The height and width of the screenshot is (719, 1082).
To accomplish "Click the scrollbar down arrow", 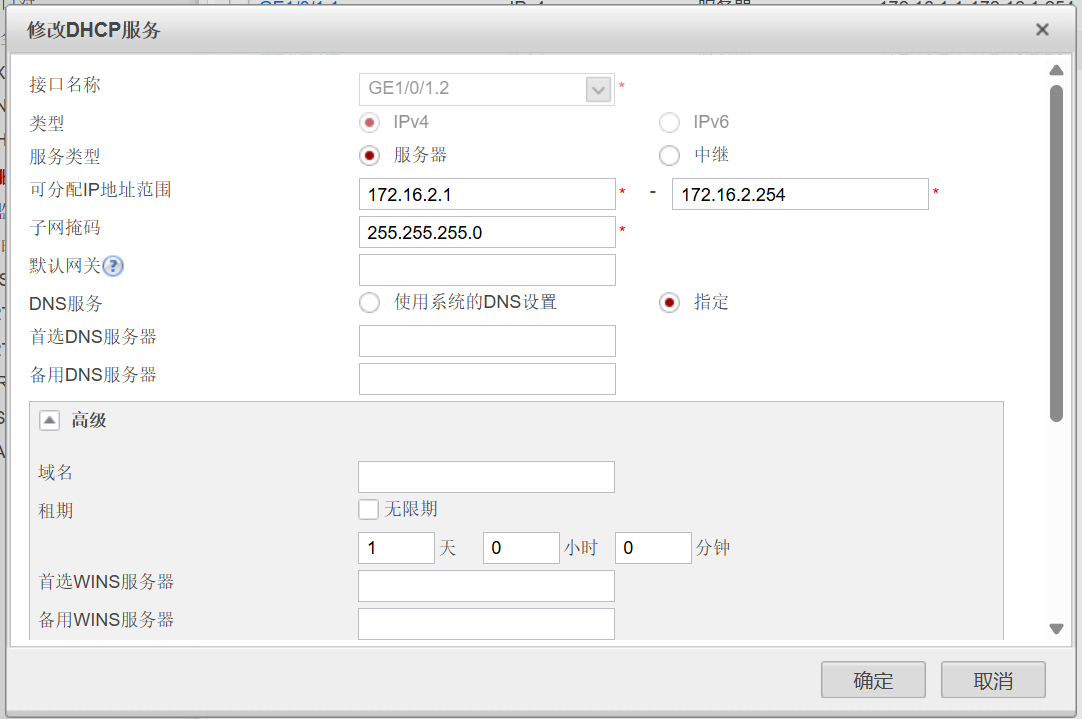I will (x=1056, y=629).
